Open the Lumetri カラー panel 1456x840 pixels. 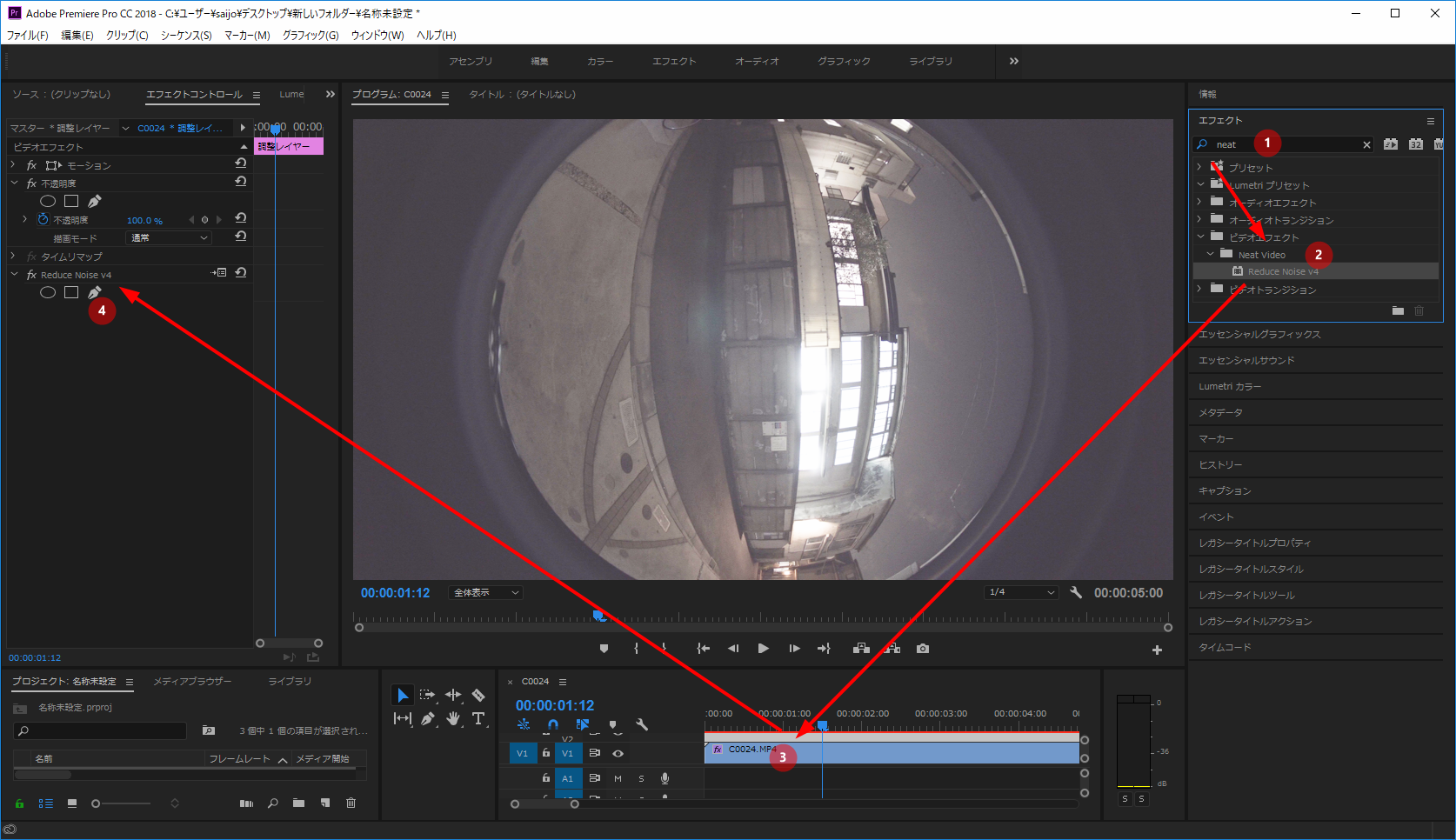coord(1230,386)
